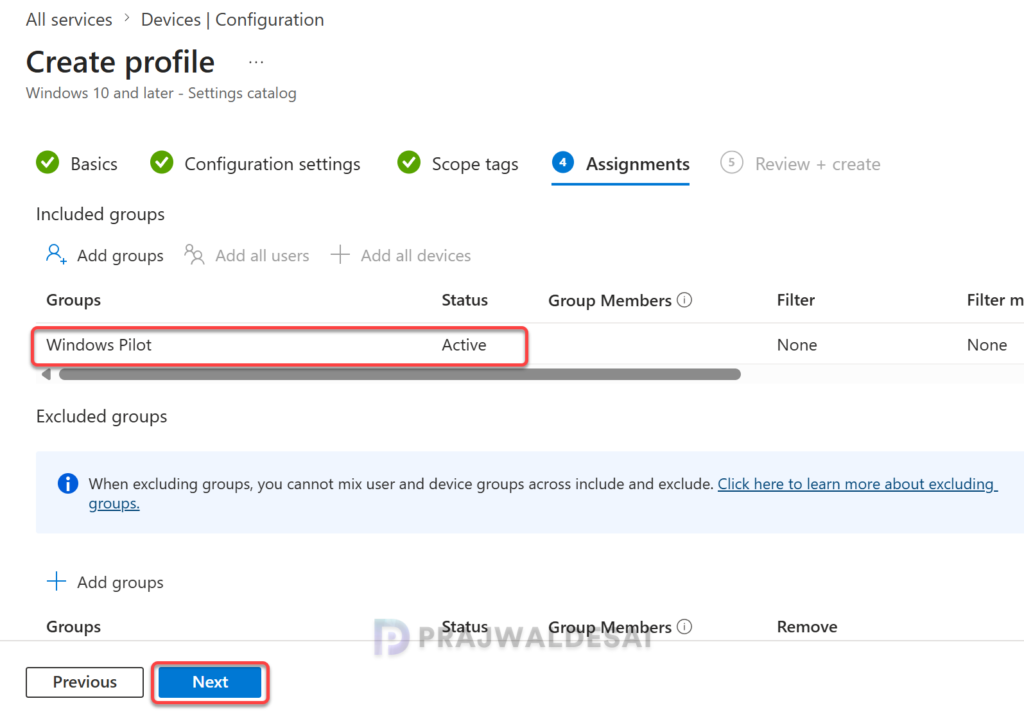The height and width of the screenshot is (719, 1024).
Task: Click the horizontal scrollbar under included groups
Action: tap(400, 374)
